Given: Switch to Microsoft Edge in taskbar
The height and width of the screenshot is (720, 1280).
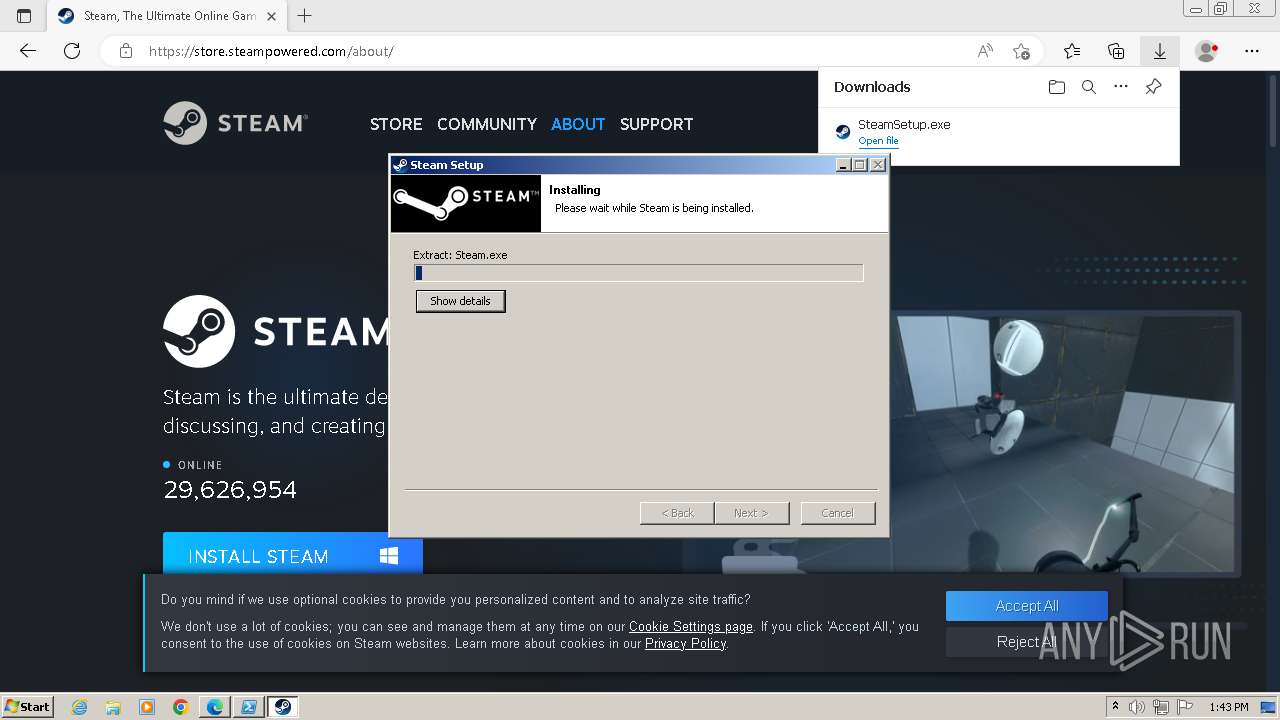Looking at the screenshot, I should point(215,707).
